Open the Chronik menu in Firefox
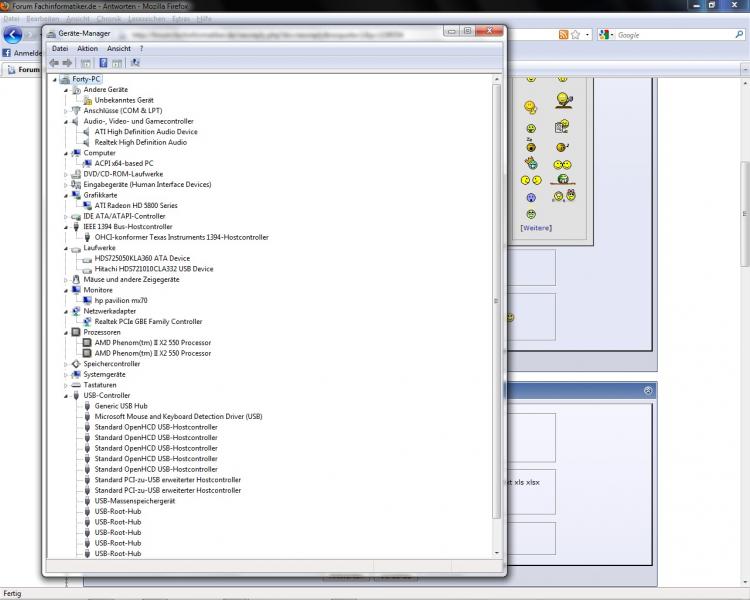The width and height of the screenshot is (750, 600). point(109,19)
